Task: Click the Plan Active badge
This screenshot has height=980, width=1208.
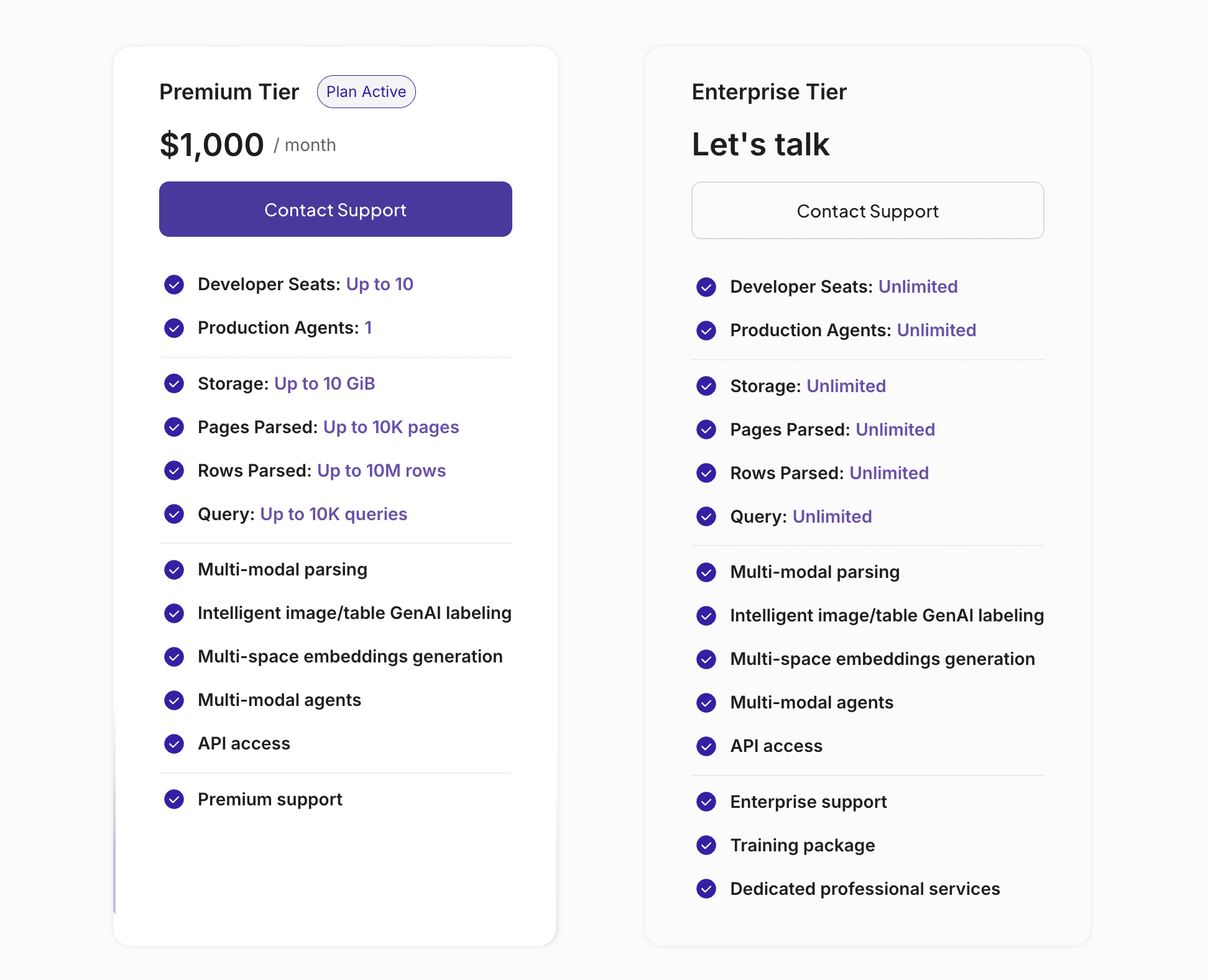Action: (366, 91)
